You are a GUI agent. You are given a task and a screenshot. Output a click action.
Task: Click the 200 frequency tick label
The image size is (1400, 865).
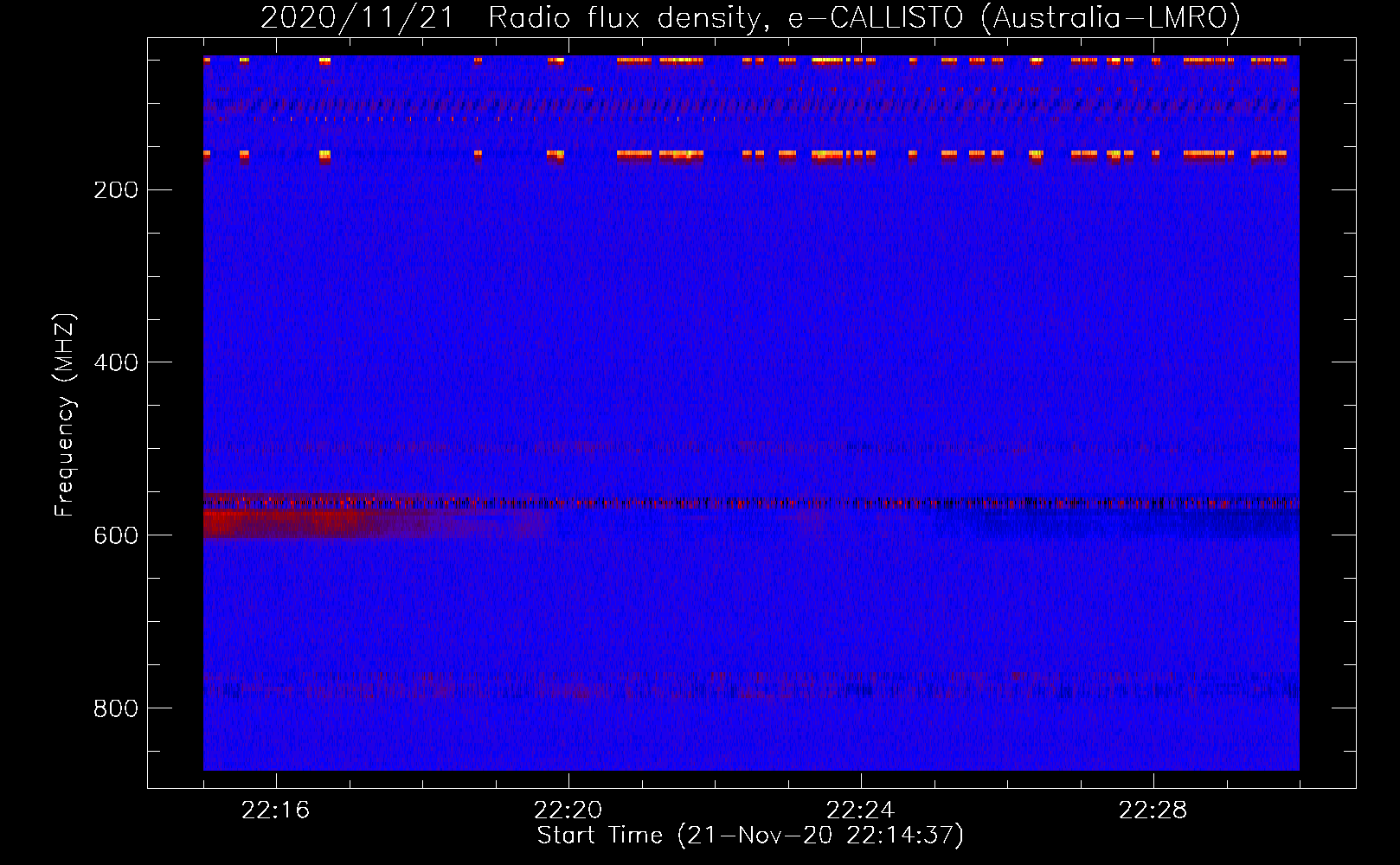coord(116,190)
